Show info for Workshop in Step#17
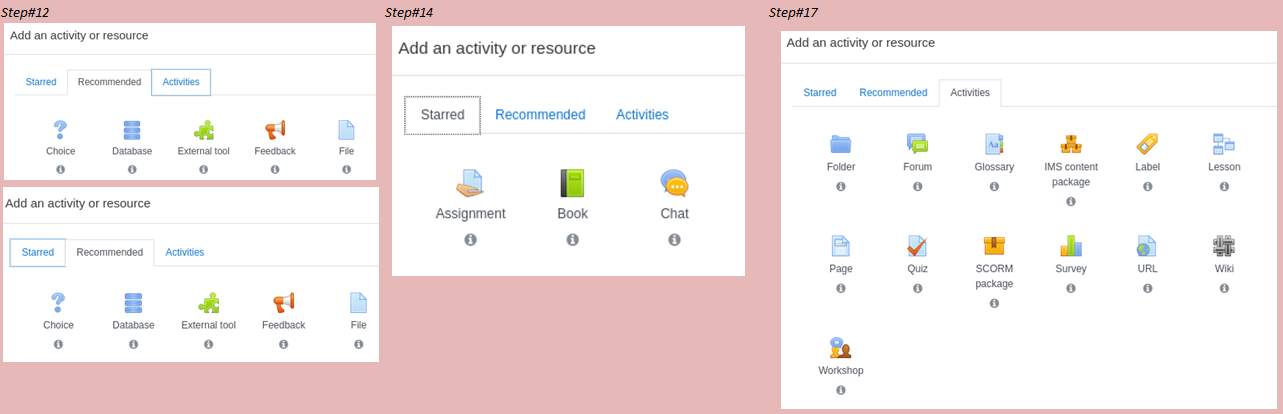Viewport: 1283px width, 414px height. click(x=841, y=390)
